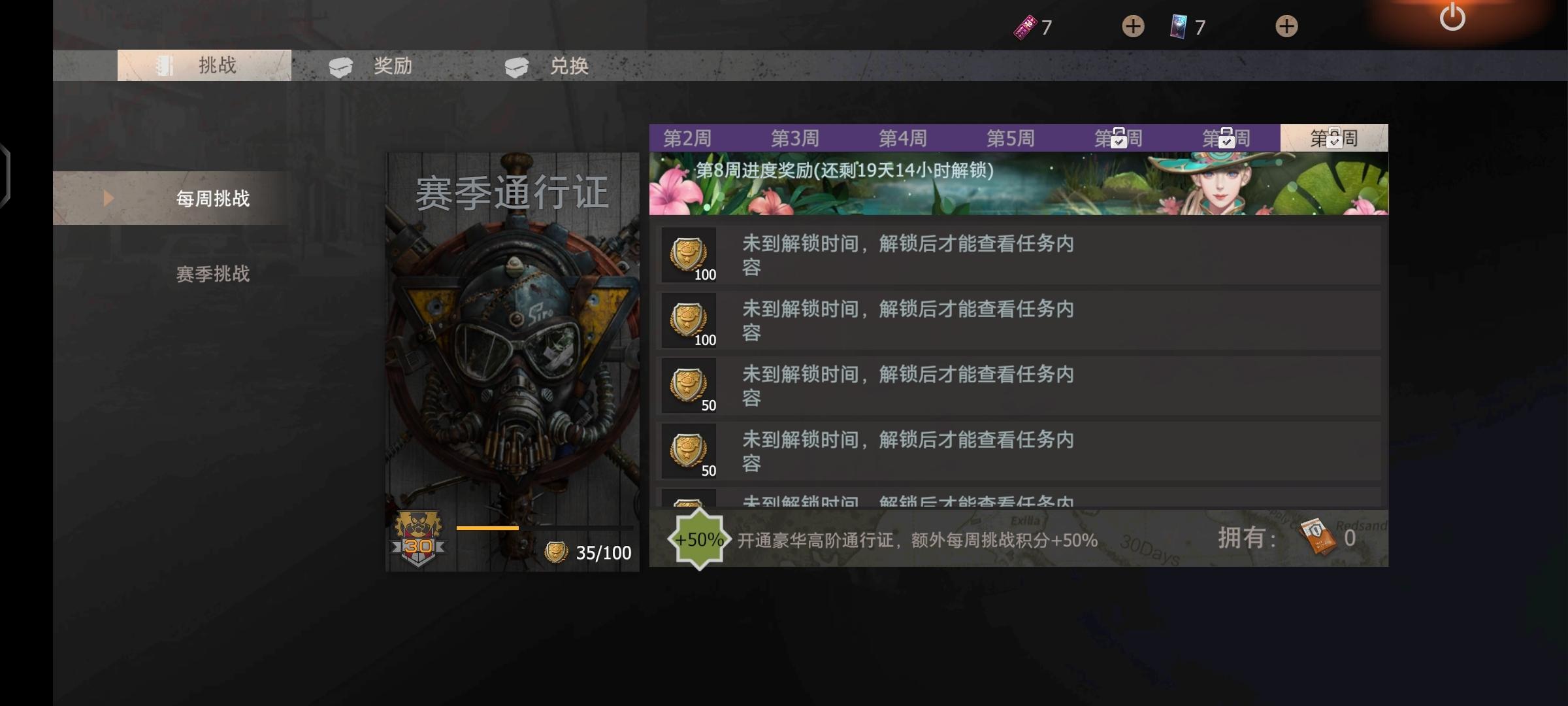The image size is (1568, 706).
Task: Tap the blue card currency icon
Action: click(1179, 27)
